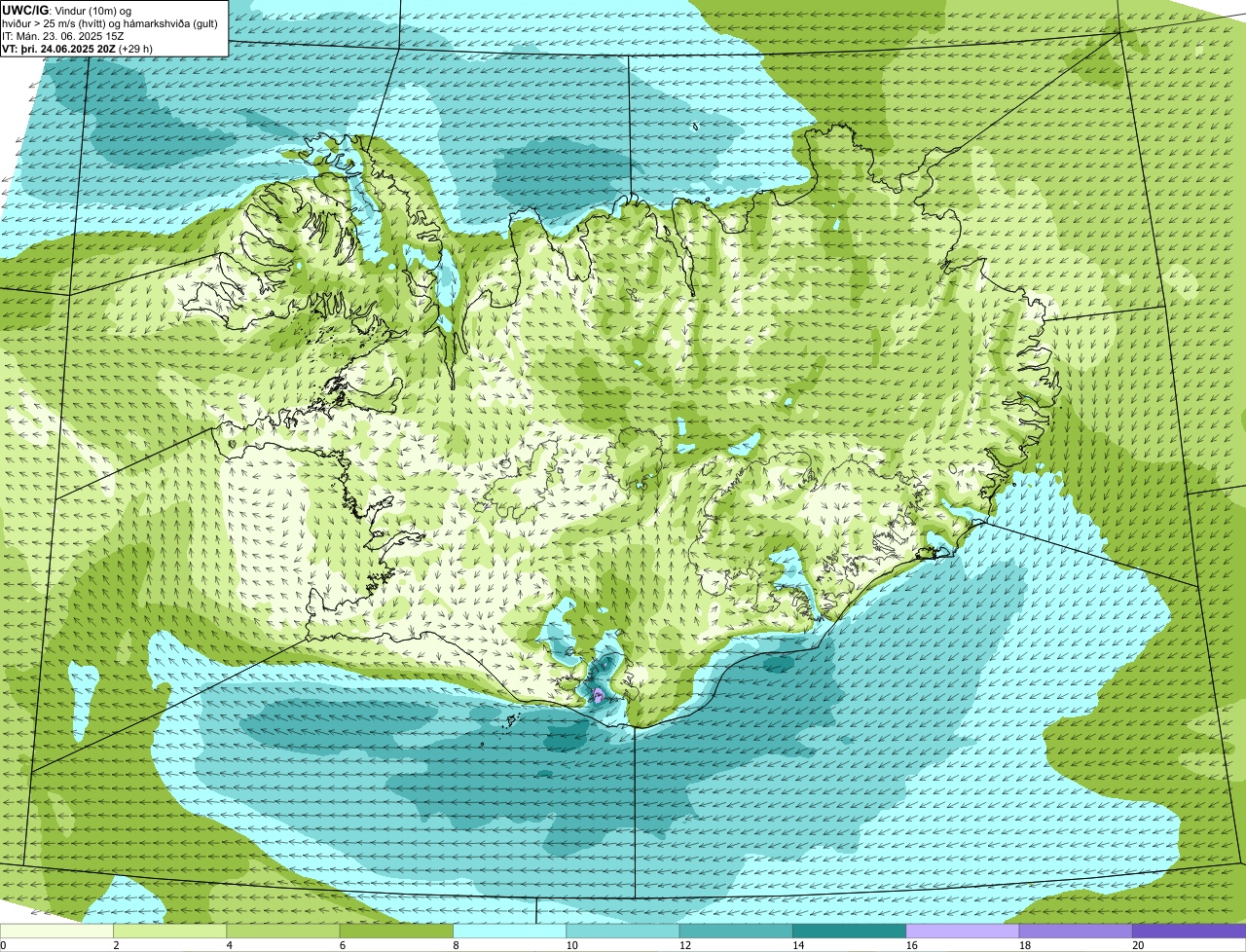Click the small island outline north of Iceland
This screenshot has height=952, width=1246.
[x=696, y=127]
